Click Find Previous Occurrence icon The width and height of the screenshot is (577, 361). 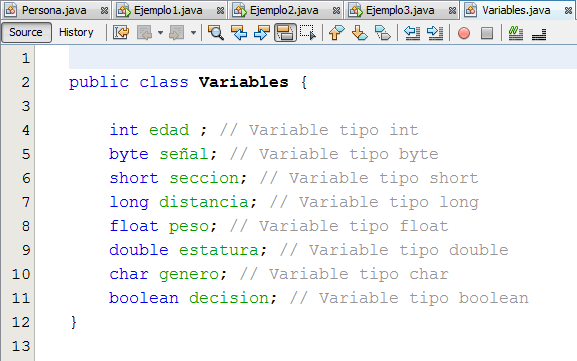click(239, 33)
